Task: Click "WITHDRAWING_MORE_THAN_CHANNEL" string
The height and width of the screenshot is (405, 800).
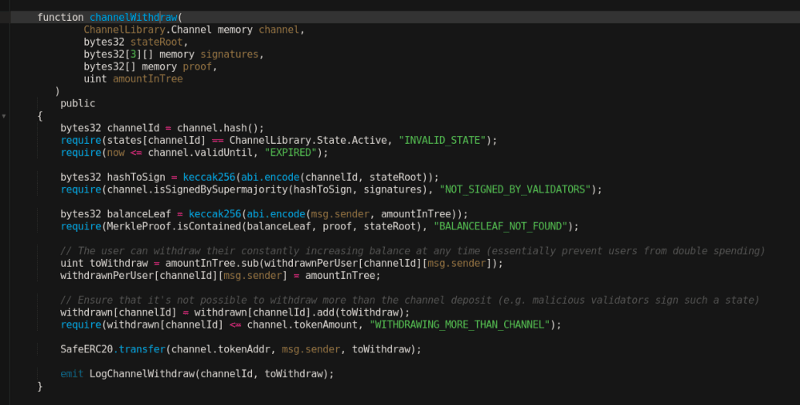Action: 460,324
